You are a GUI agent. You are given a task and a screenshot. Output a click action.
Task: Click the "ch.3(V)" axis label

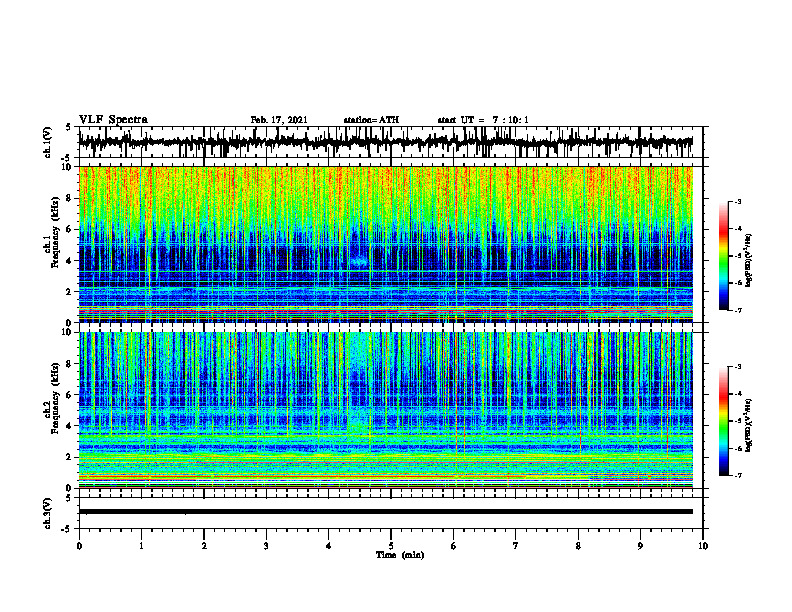pyautogui.click(x=48, y=514)
